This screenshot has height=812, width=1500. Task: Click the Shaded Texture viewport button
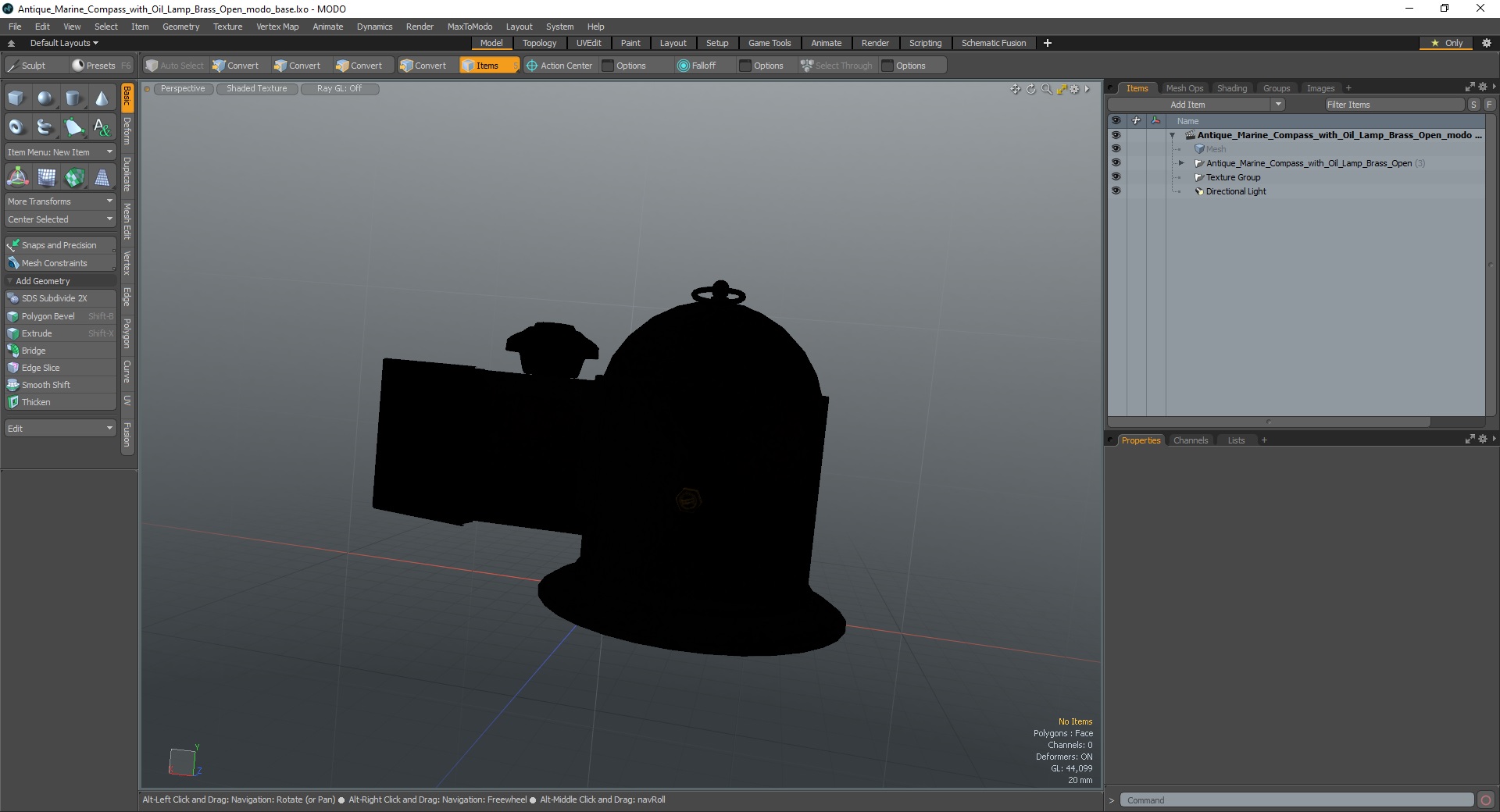(257, 89)
